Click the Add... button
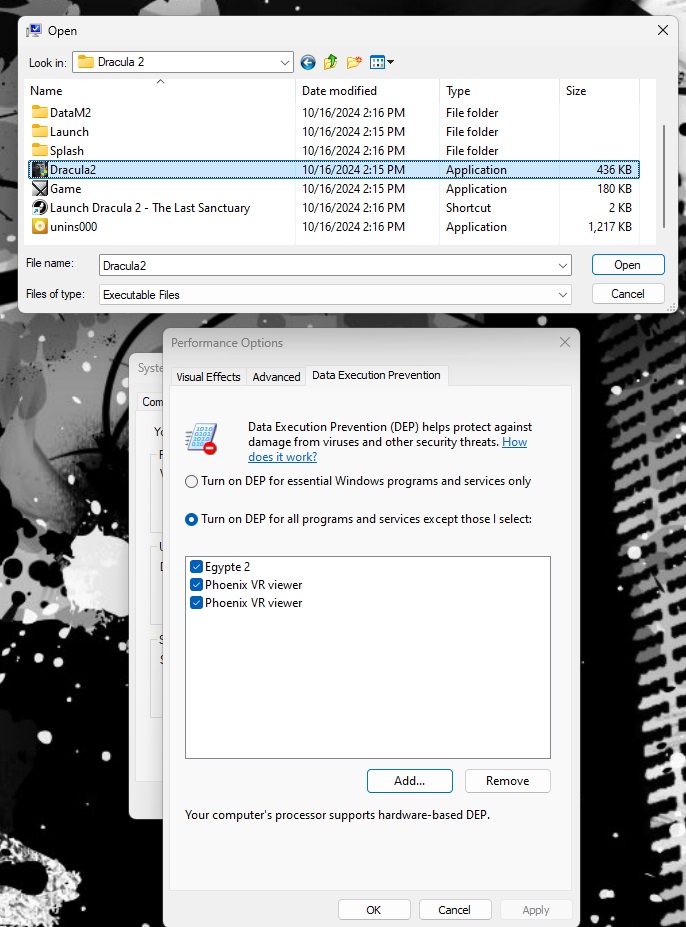Viewport: 686px width, 927px height. tap(410, 781)
